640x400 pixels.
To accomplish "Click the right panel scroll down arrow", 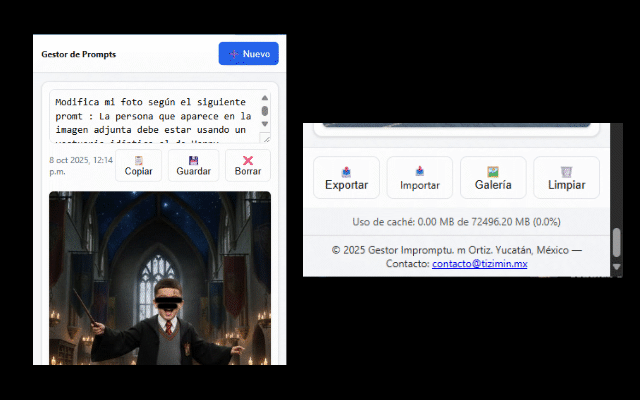I will point(617,267).
